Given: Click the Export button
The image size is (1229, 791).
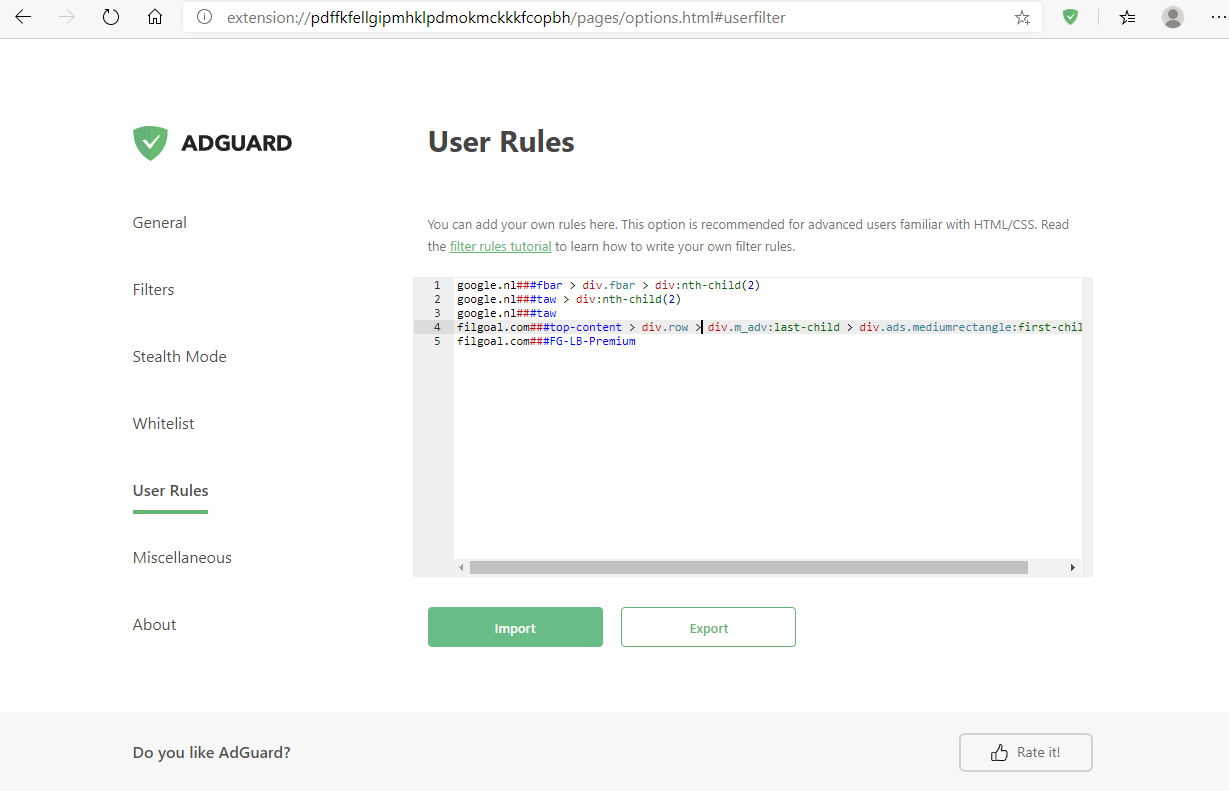Looking at the screenshot, I should (x=708, y=627).
